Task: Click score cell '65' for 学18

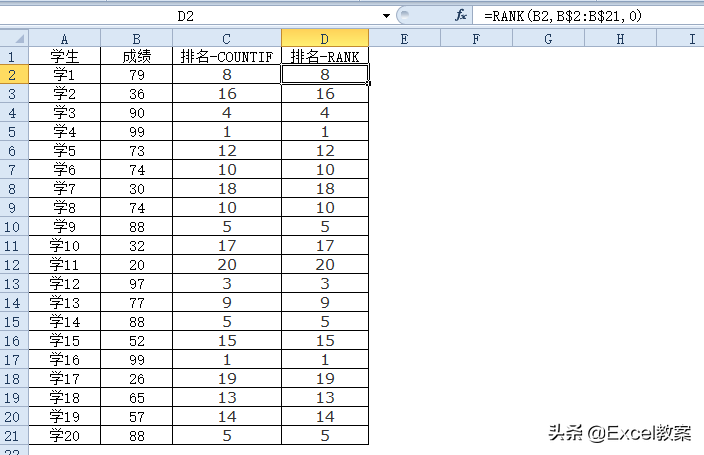Action: pos(136,398)
